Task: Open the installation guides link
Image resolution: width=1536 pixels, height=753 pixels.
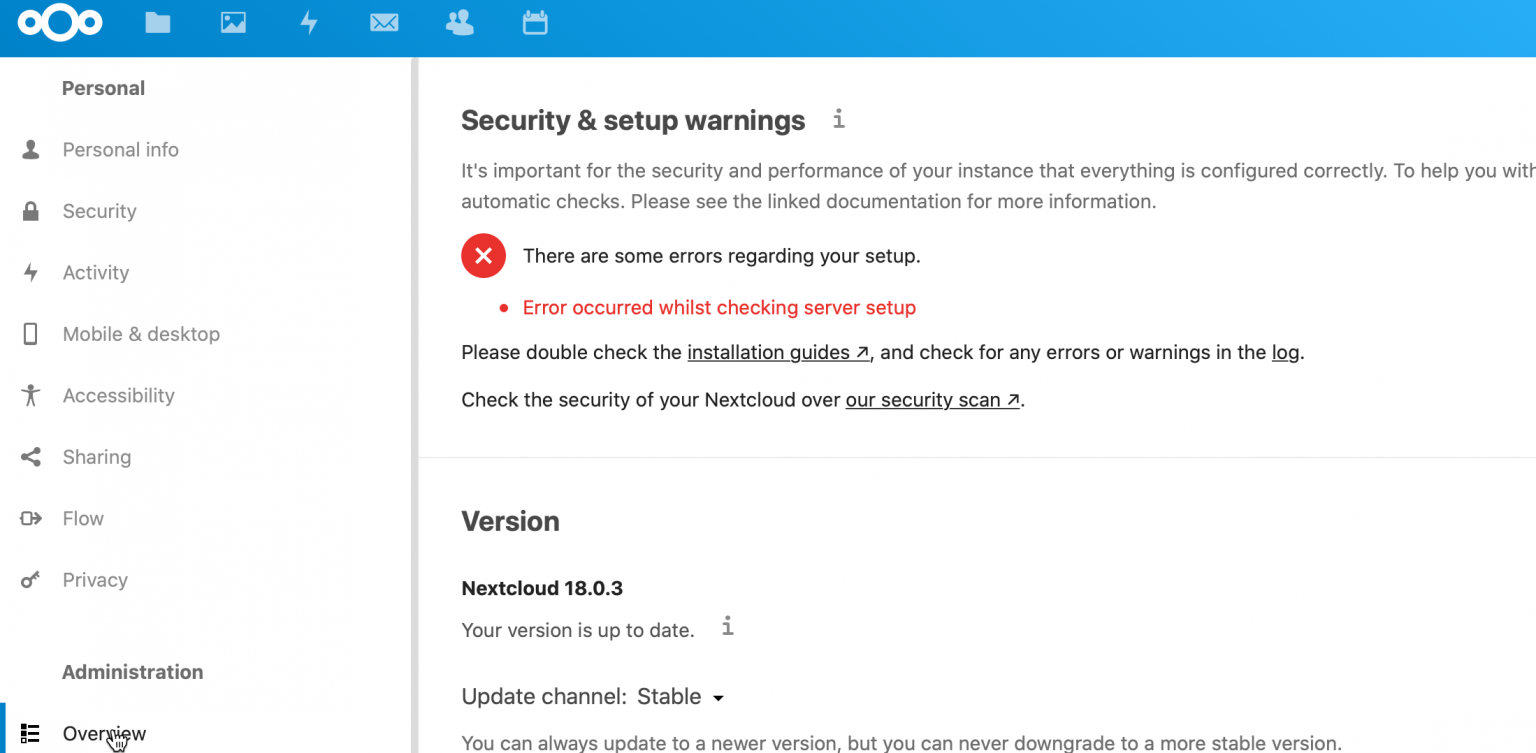Action: [x=778, y=352]
